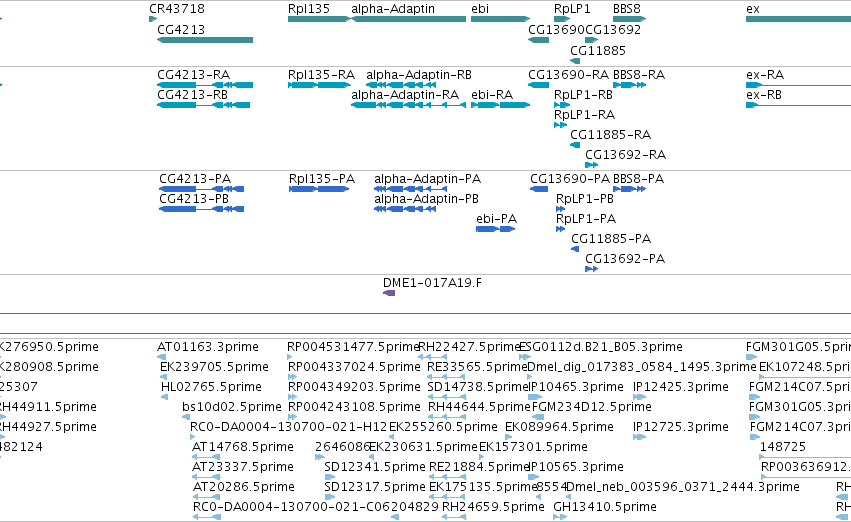Image resolution: width=851 pixels, height=522 pixels.
Task: Select the alpha-Adaptin-RA transcript glyph
Action: [x=409, y=105]
